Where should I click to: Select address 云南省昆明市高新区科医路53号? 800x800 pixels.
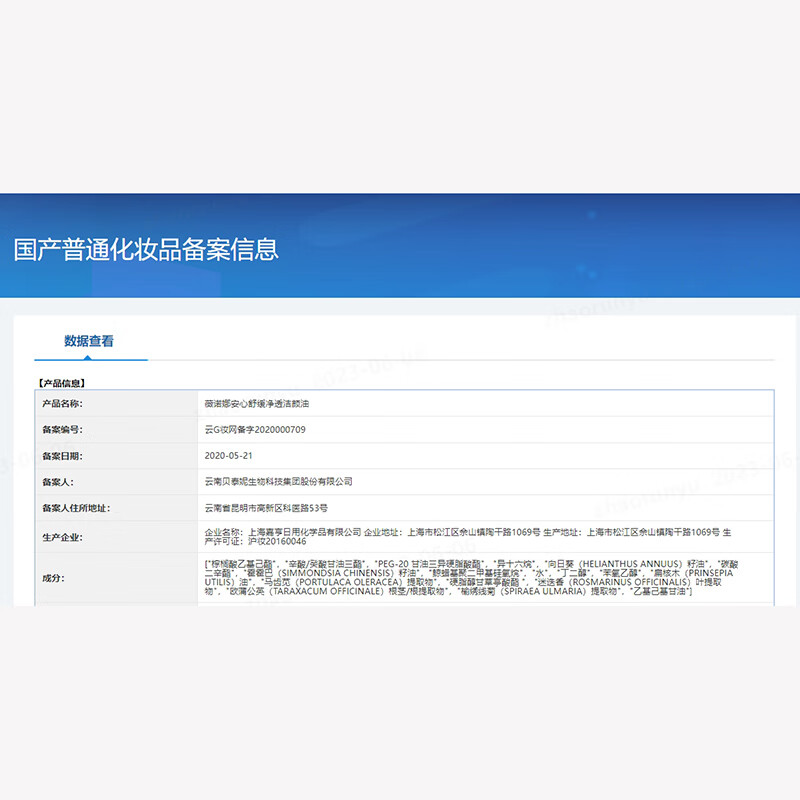(265, 508)
